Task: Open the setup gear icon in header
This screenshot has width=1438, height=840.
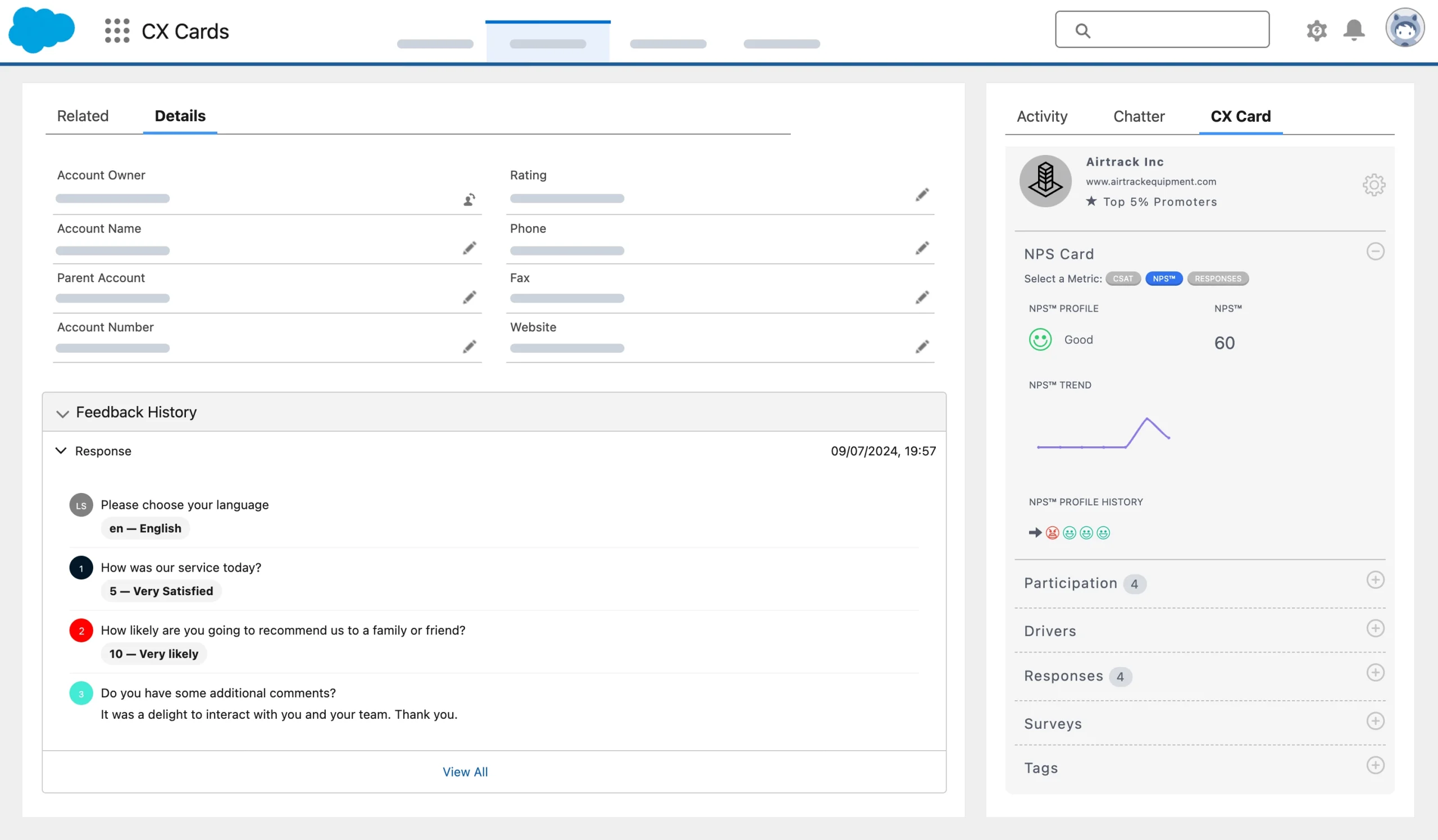Action: click(1316, 30)
